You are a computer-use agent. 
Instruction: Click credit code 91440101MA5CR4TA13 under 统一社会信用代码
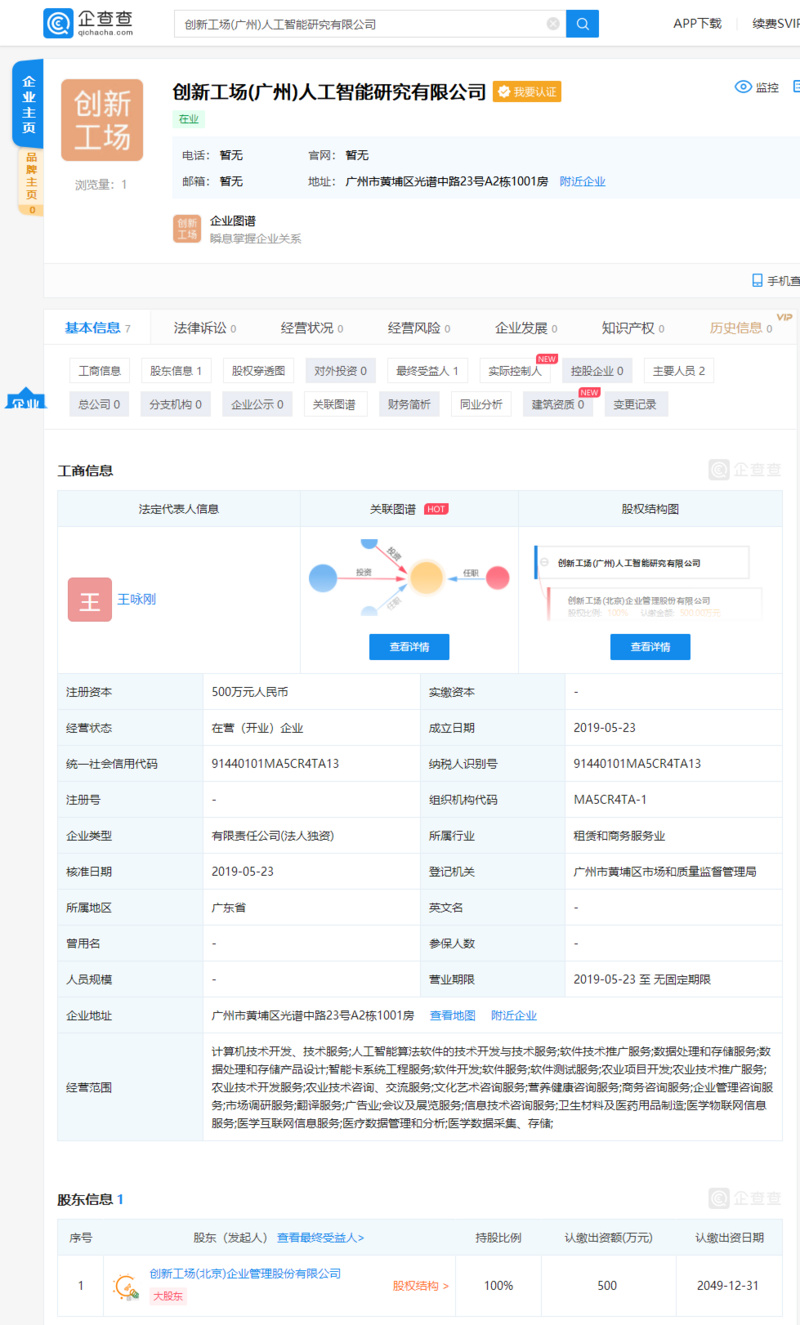pos(275,763)
